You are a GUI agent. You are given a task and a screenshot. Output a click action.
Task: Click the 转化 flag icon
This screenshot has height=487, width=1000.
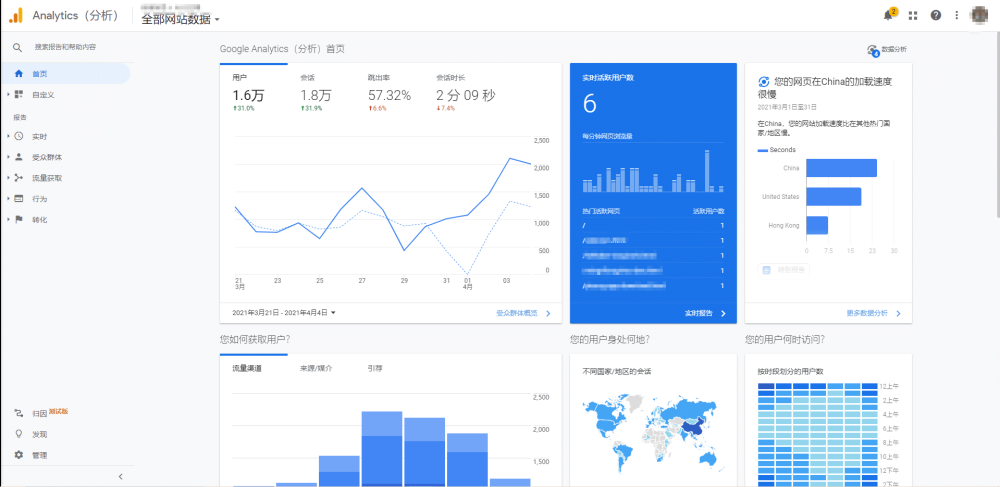click(18, 219)
